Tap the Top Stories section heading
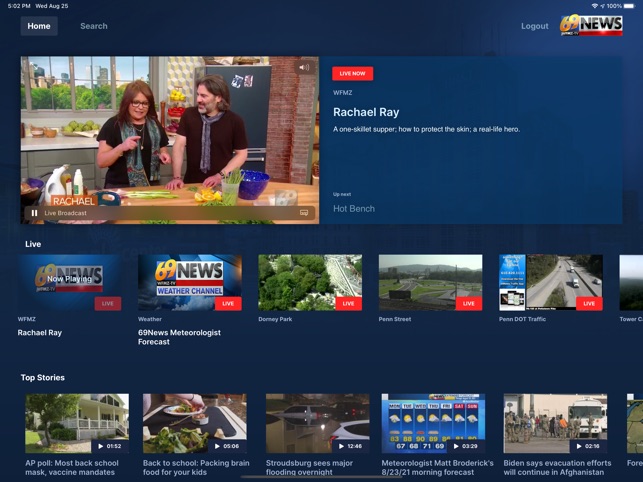The width and height of the screenshot is (643, 482). (x=43, y=377)
